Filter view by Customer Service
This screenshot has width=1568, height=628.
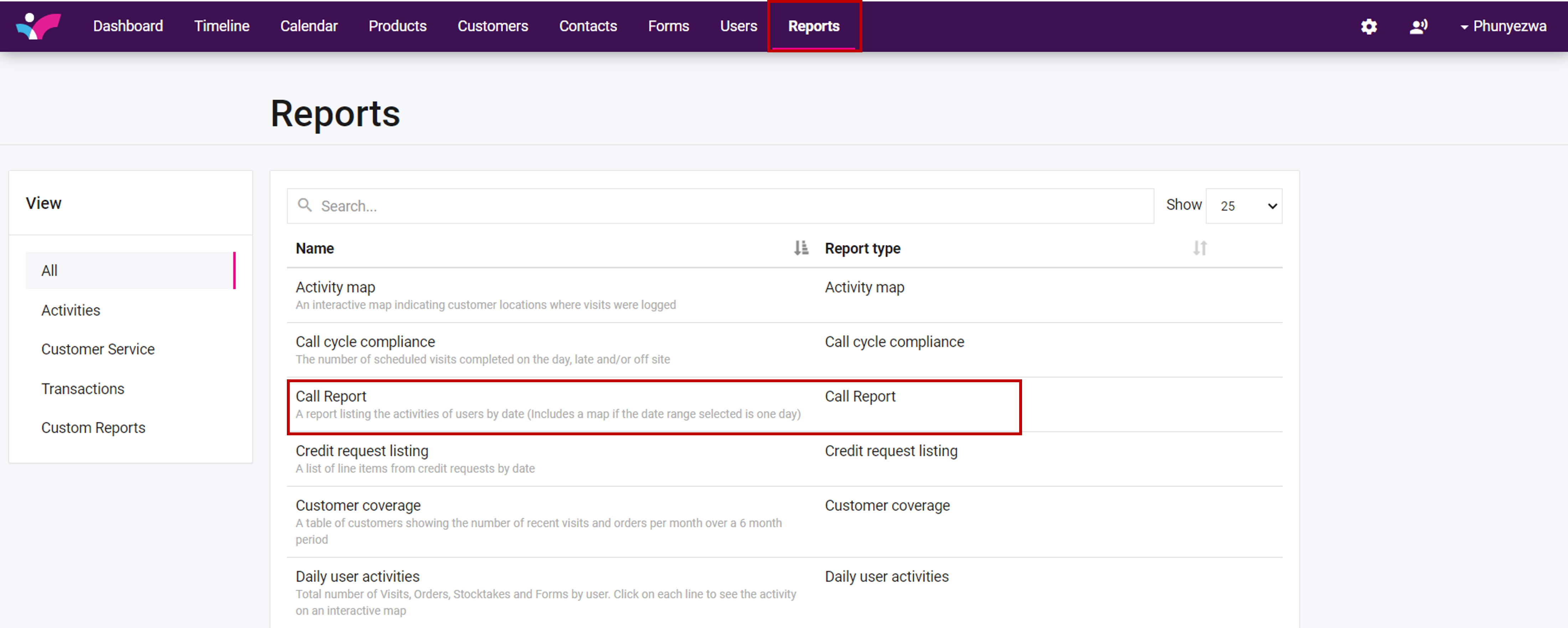(98, 349)
